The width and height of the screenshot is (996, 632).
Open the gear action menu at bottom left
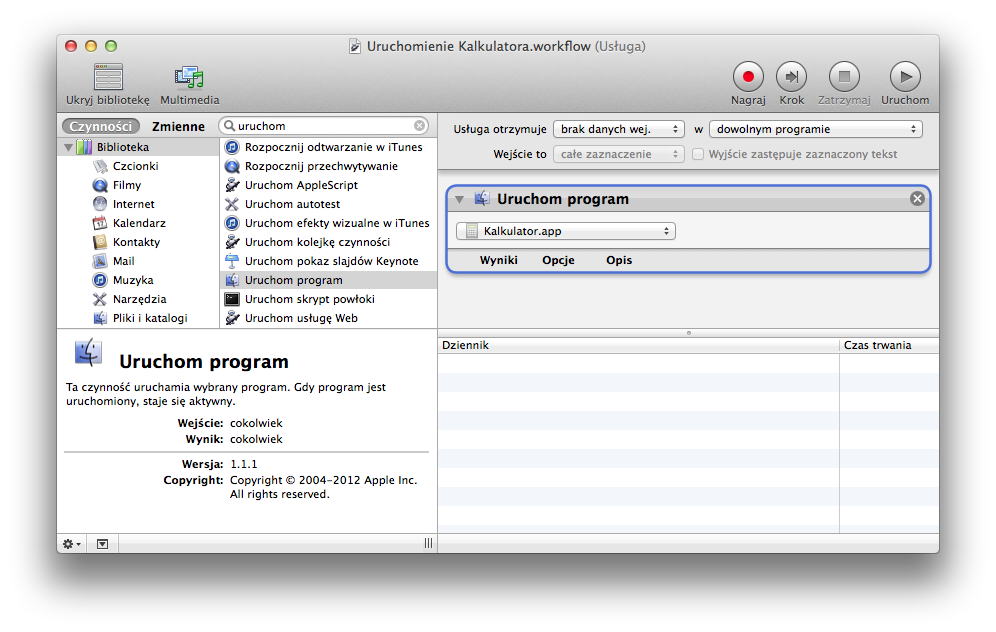click(67, 543)
